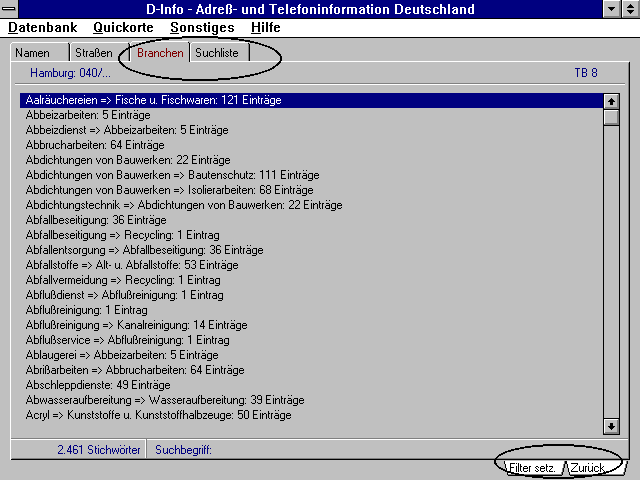Viewport: 640px width, 480px height.
Task: Click the vertical scrollbar thumb
Action: pyautogui.click(x=611, y=117)
